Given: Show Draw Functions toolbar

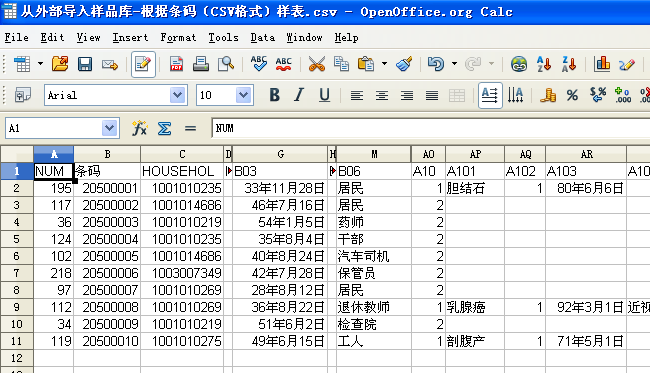Looking at the screenshot, I should 627,64.
